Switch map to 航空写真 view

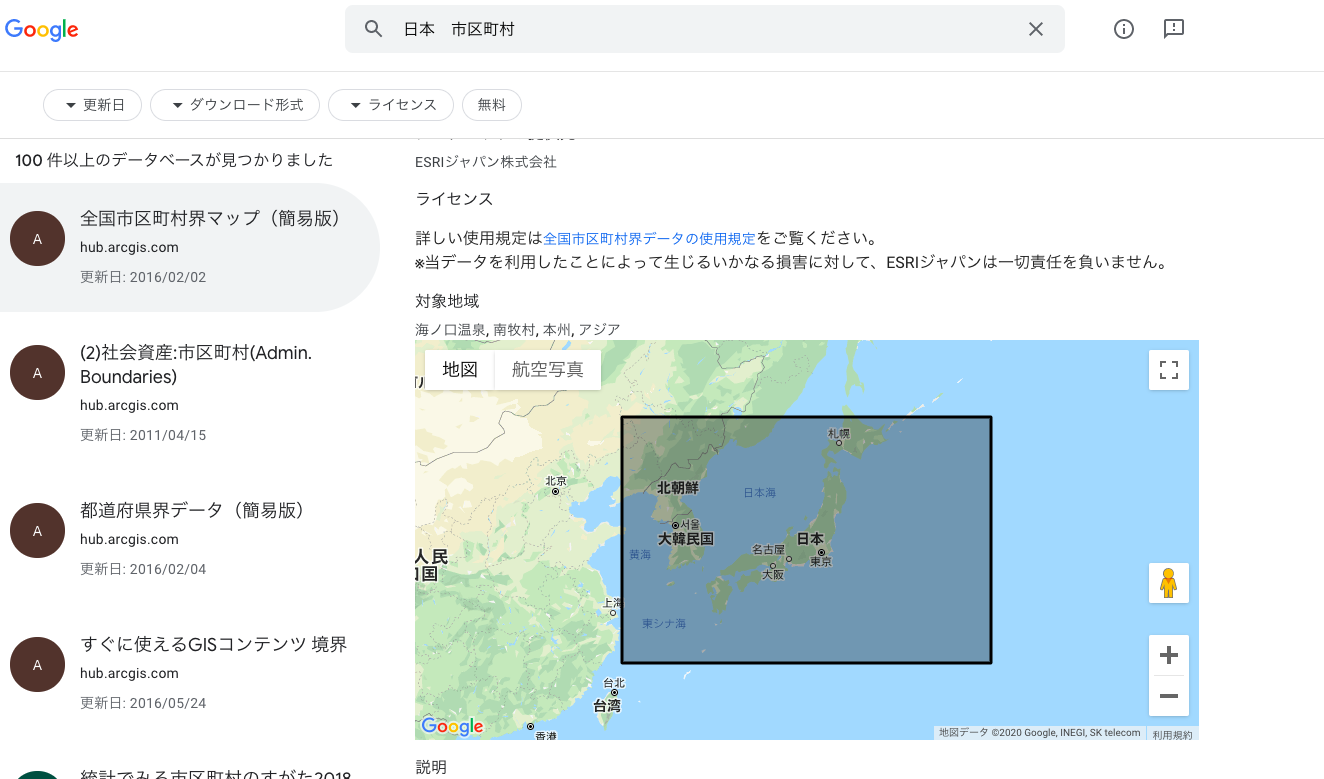pos(548,369)
